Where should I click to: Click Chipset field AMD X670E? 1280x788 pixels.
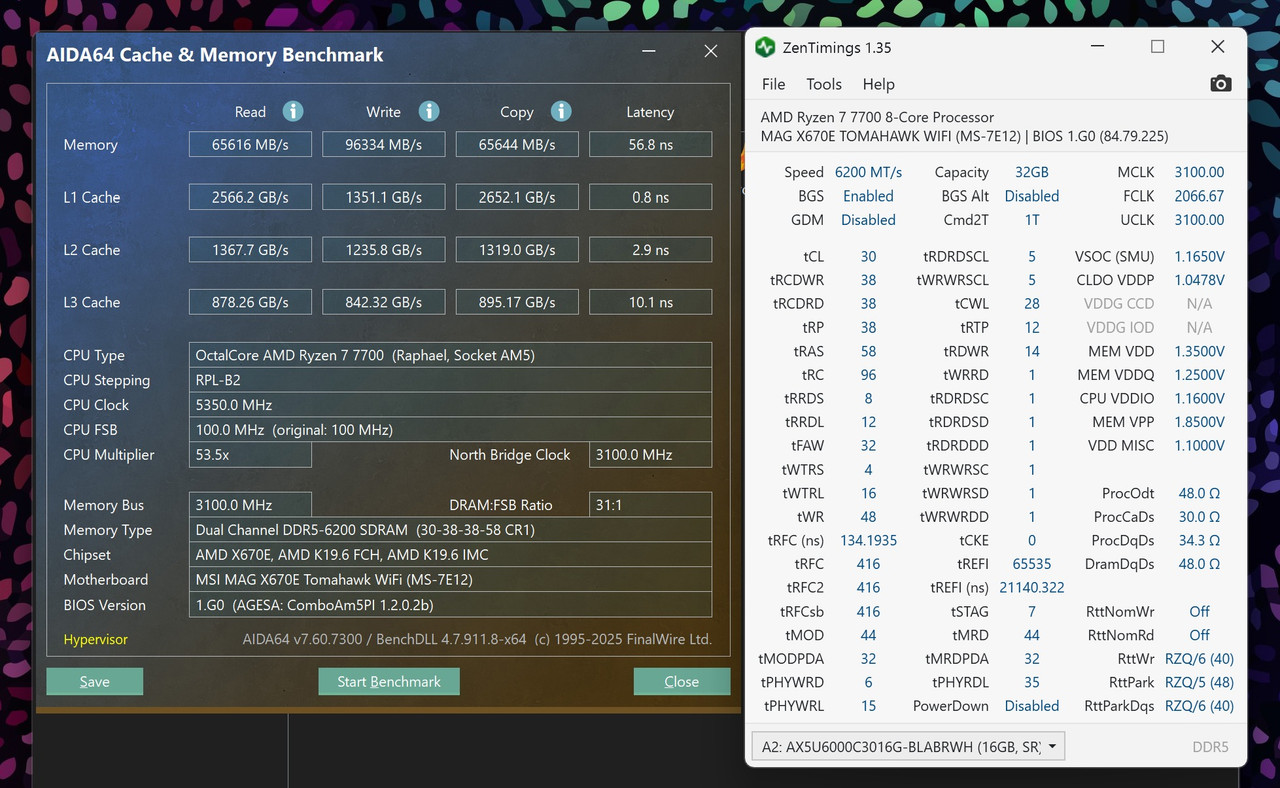tap(450, 554)
